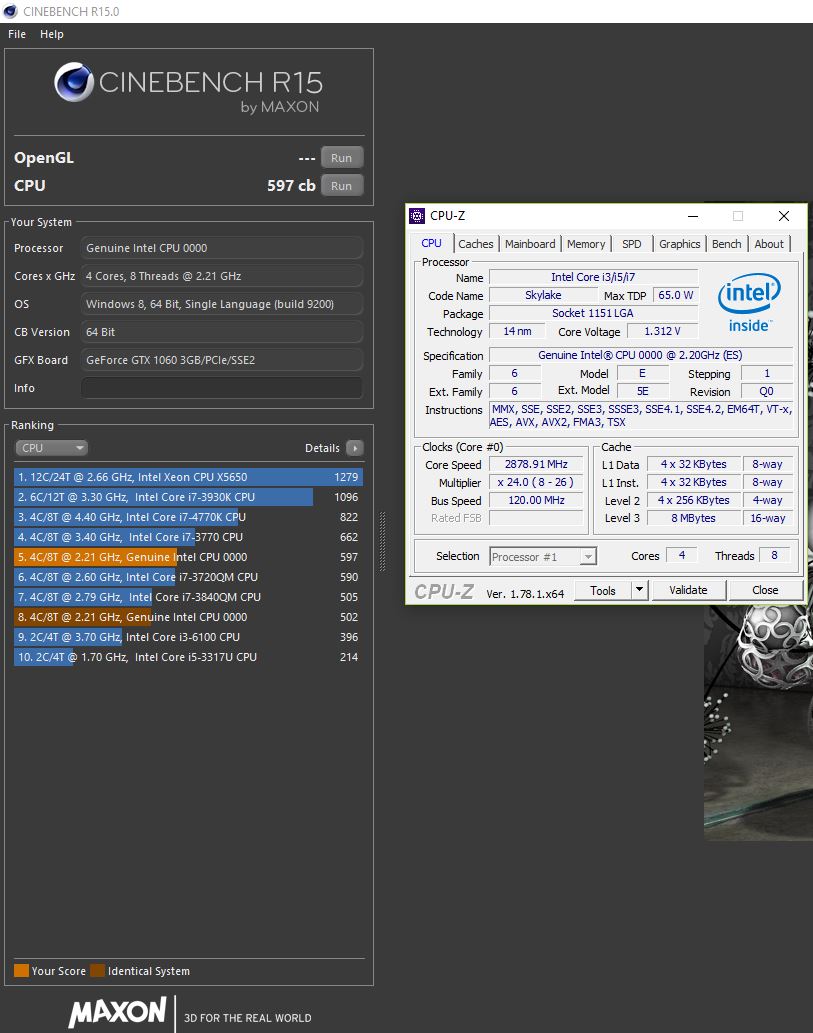
Task: Switch to the Memory tab in CPU-Z
Action: pos(586,244)
